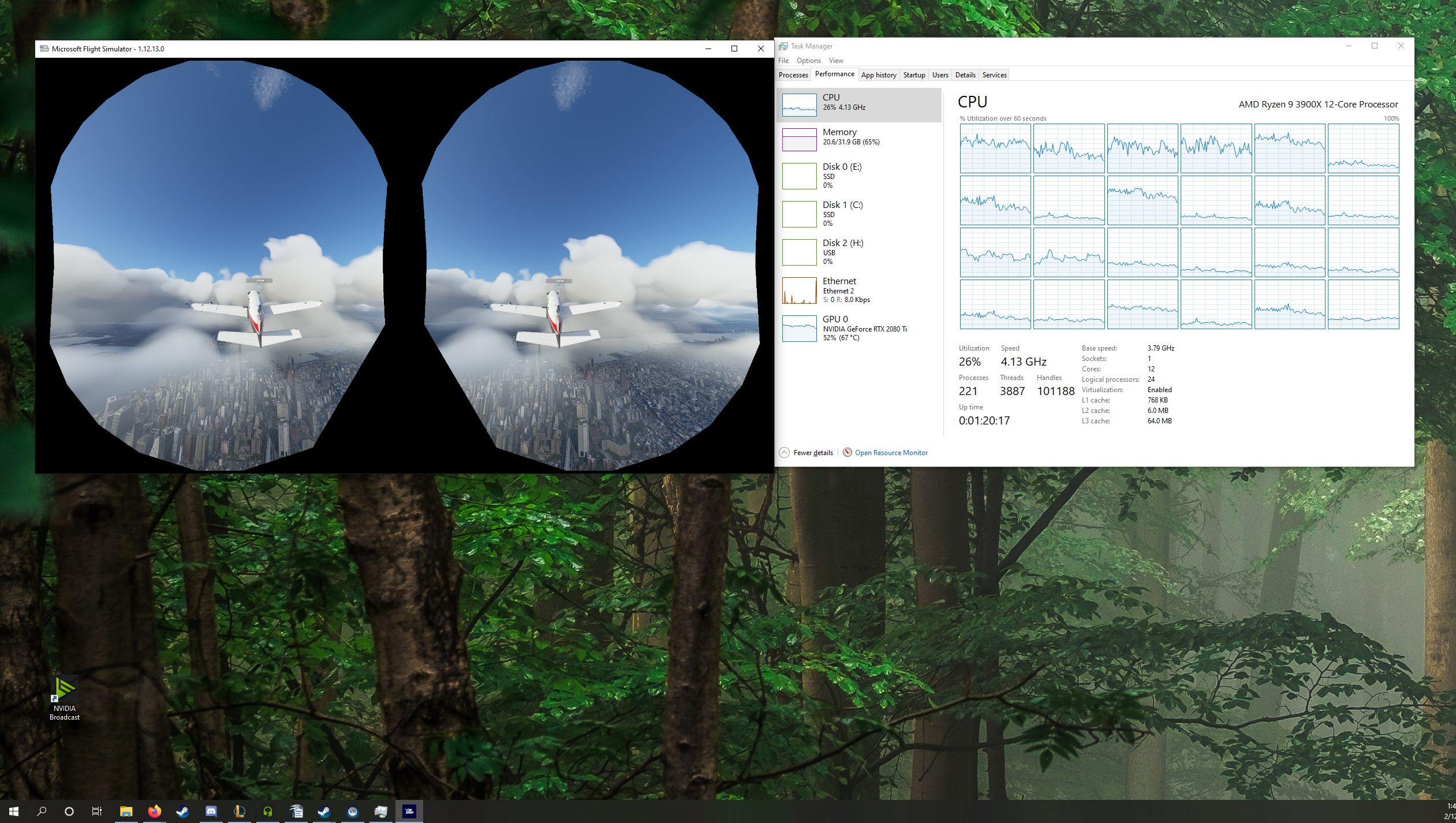Click the Open Resource Monitor link

[x=891, y=453]
